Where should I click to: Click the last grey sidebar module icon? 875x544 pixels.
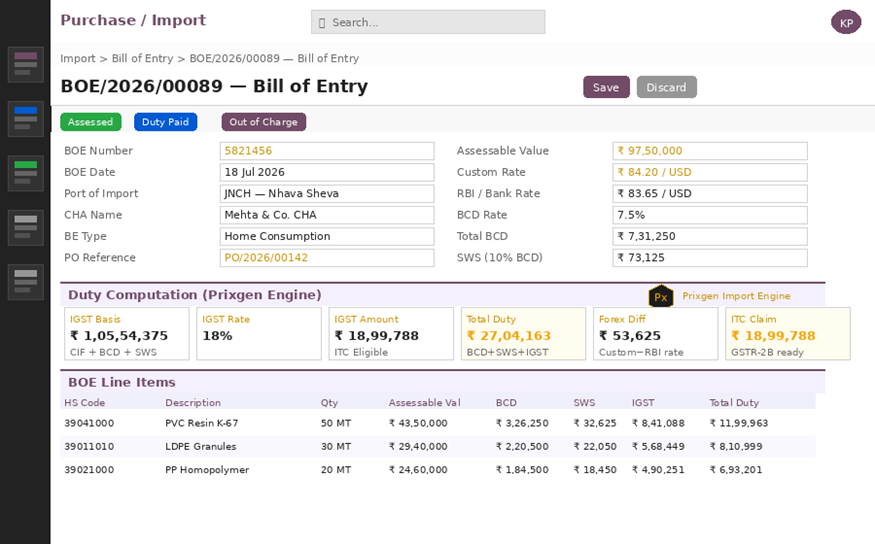pos(26,282)
